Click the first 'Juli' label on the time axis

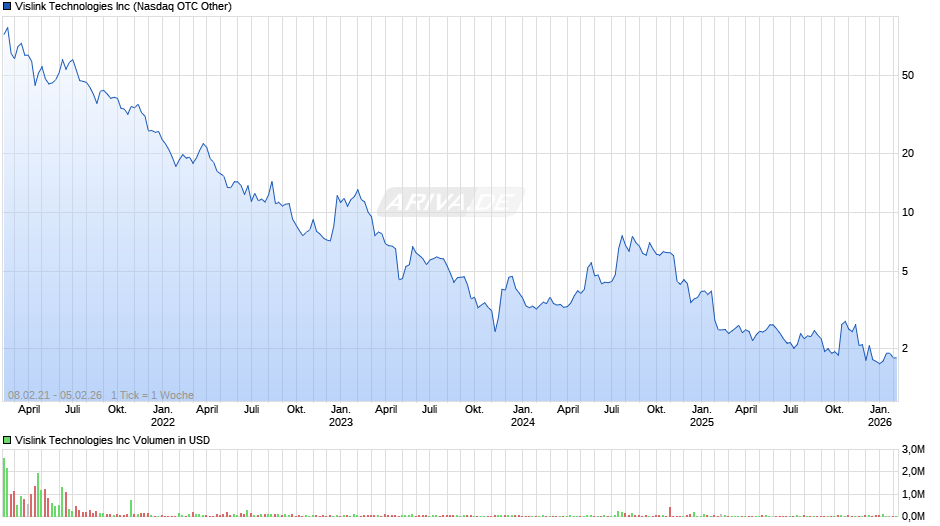[73, 410]
